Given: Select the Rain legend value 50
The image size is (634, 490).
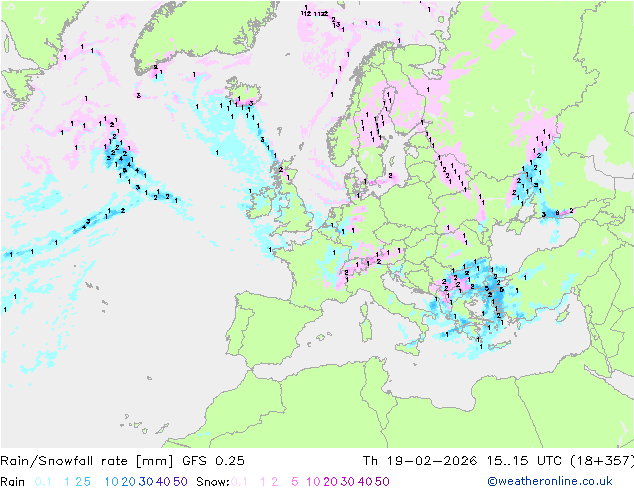Looking at the screenshot, I should click(180, 482).
